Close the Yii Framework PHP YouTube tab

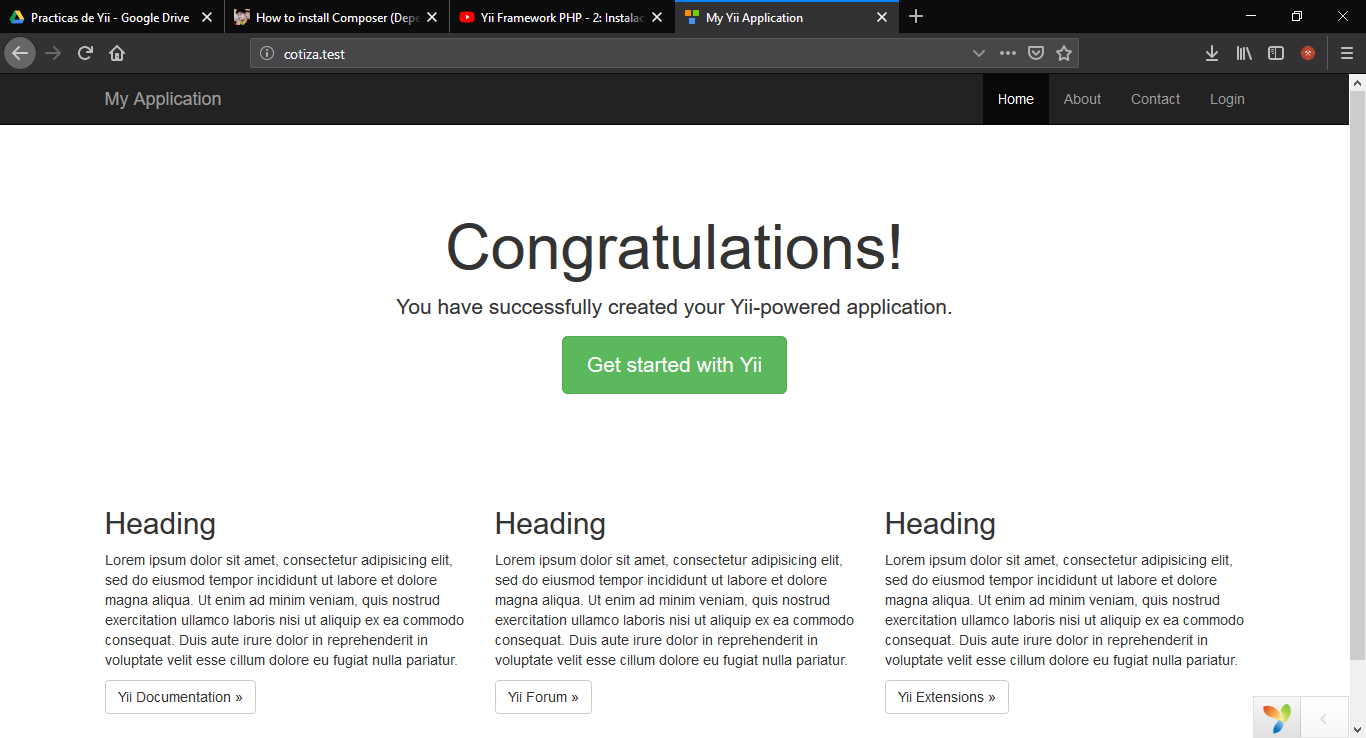pos(657,17)
